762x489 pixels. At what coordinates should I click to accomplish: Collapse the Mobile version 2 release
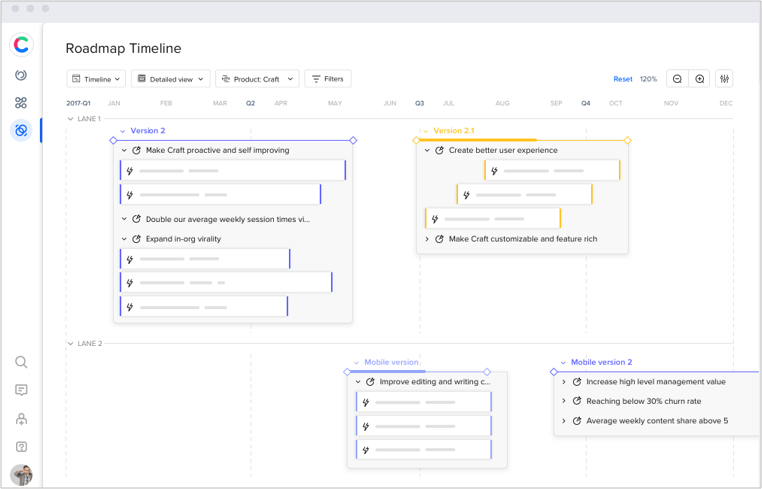(563, 363)
